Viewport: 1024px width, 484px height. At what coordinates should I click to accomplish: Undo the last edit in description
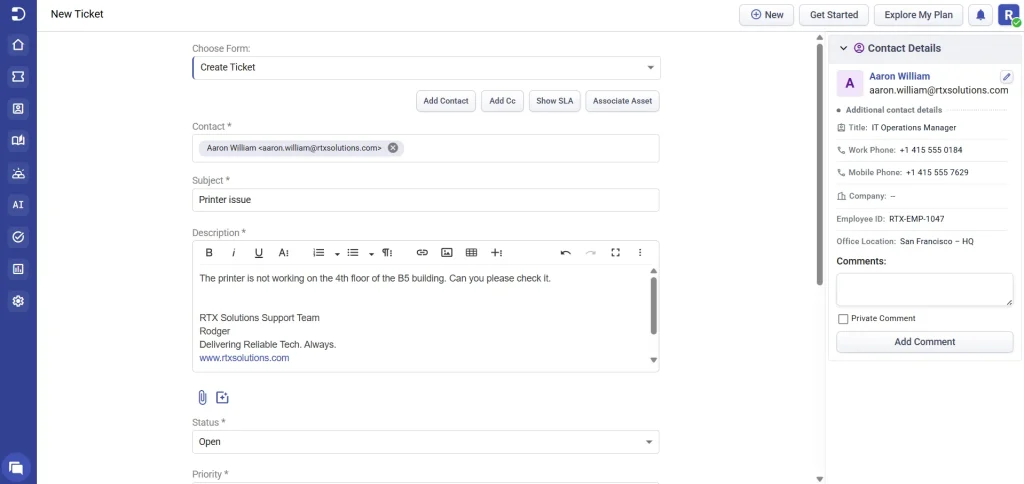(566, 253)
